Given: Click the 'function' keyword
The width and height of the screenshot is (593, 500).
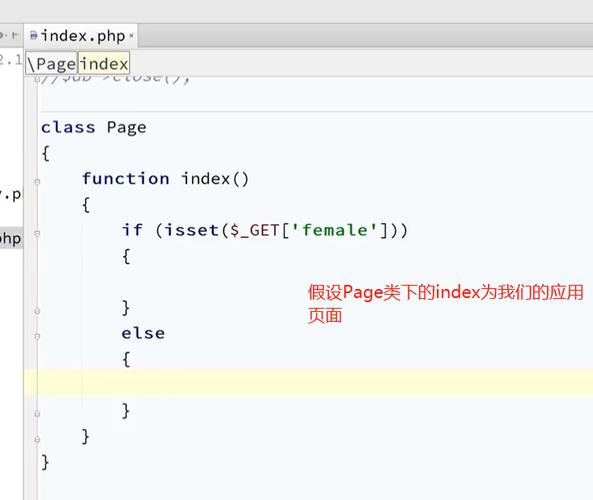Looking at the screenshot, I should (x=126, y=178).
